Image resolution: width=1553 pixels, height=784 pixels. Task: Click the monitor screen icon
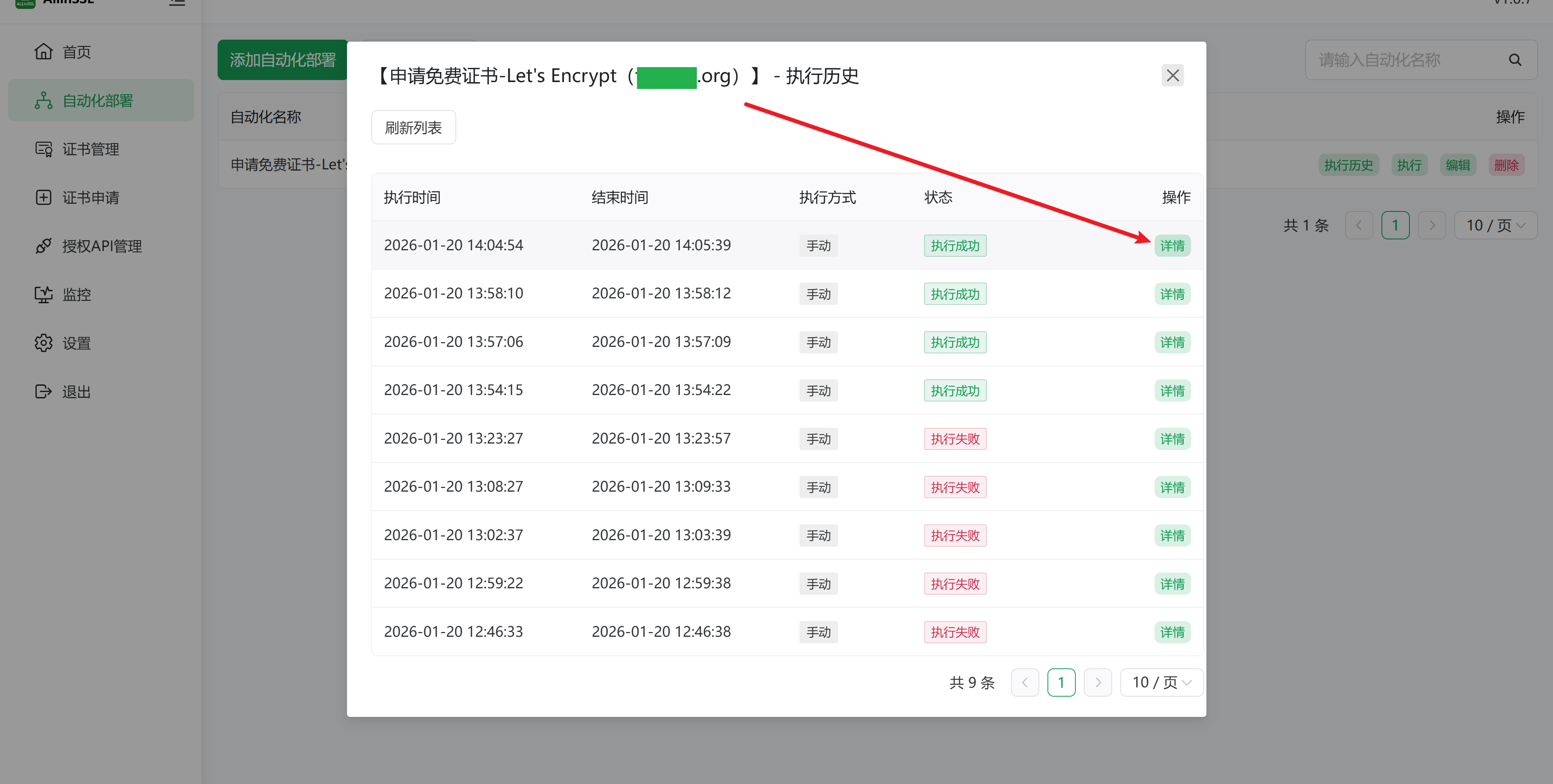tap(43, 295)
